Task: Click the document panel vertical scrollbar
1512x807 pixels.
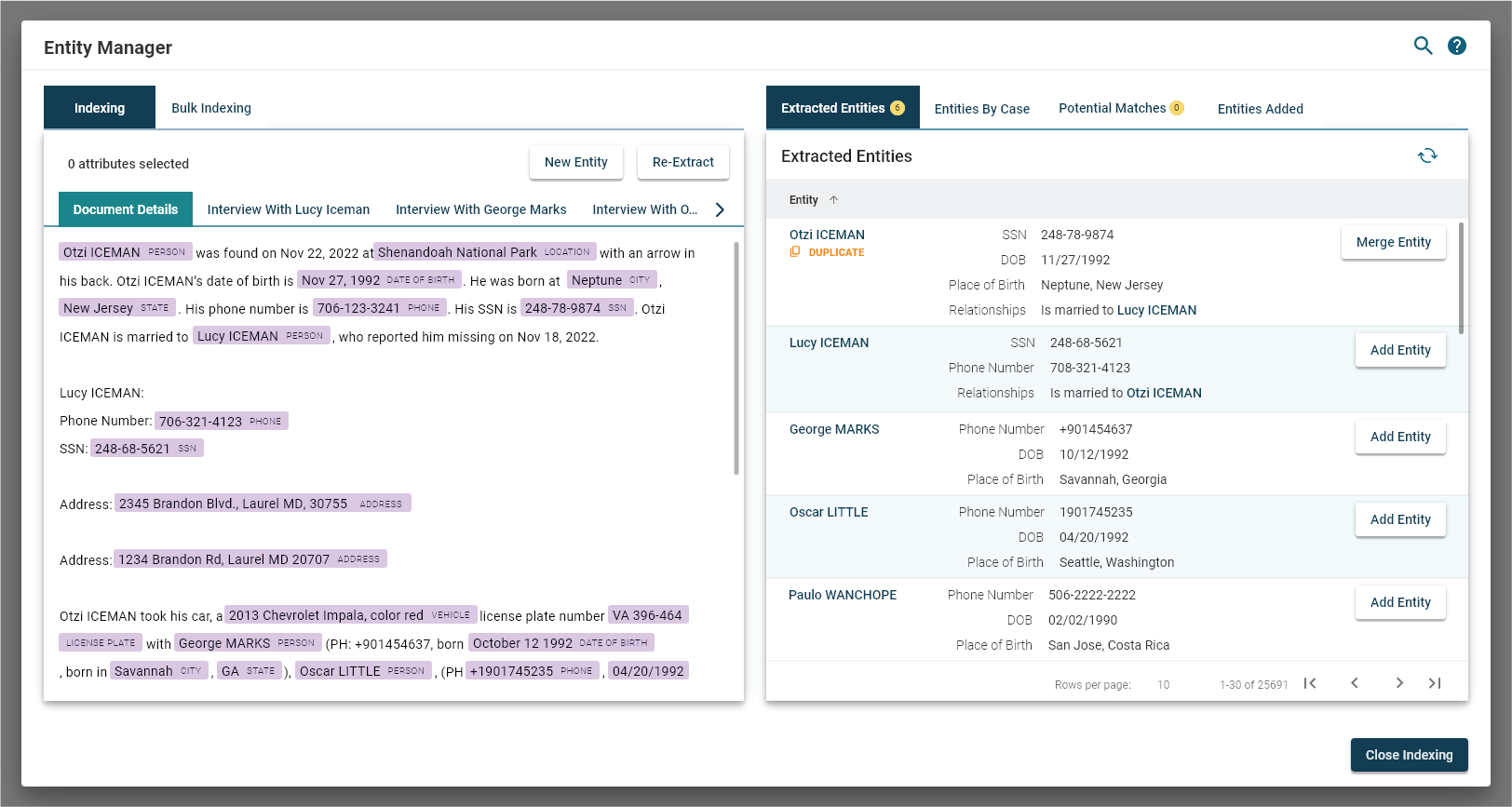Action: click(x=736, y=358)
